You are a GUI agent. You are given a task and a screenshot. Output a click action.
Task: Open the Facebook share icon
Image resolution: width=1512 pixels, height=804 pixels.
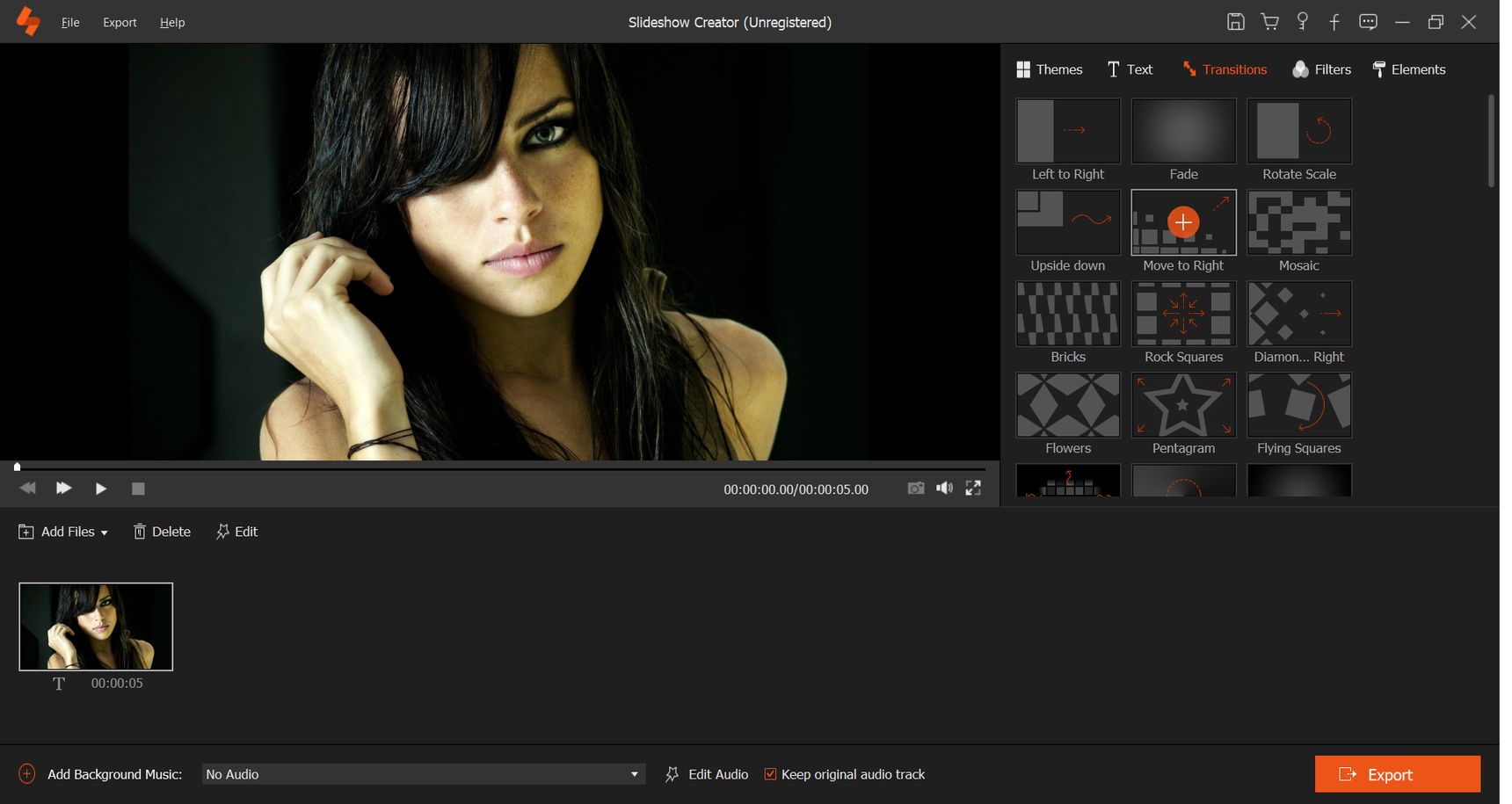(1334, 22)
